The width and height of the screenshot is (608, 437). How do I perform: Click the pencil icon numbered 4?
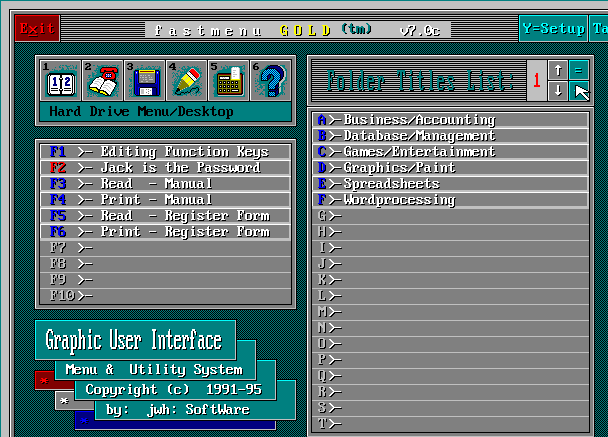point(186,81)
